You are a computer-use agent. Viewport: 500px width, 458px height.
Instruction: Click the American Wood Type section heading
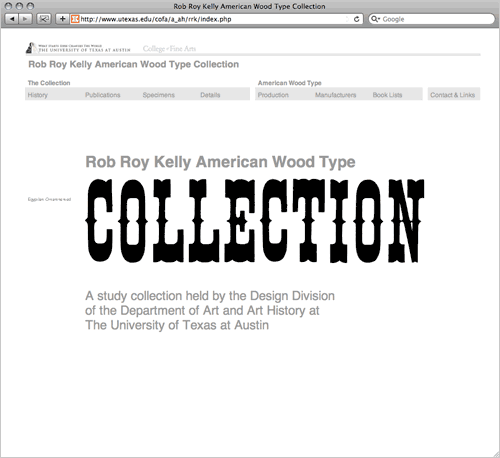[x=290, y=83]
